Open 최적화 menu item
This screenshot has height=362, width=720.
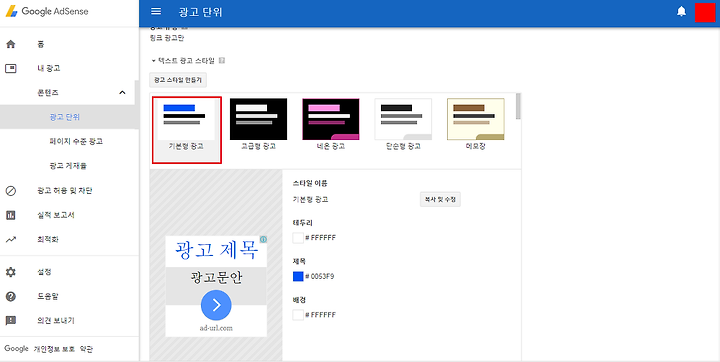coord(48,239)
